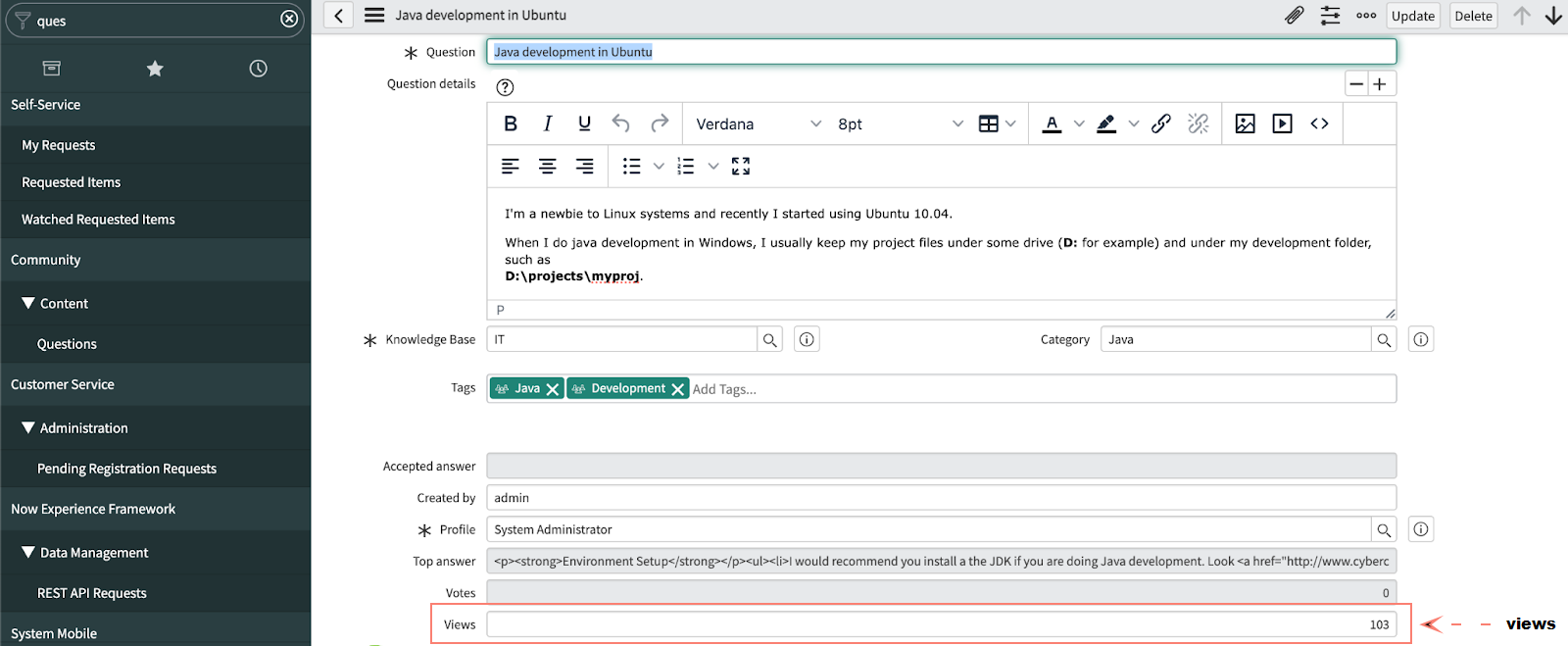The height and width of the screenshot is (646, 1568).
Task: Toggle underline text formatting
Action: 584,124
